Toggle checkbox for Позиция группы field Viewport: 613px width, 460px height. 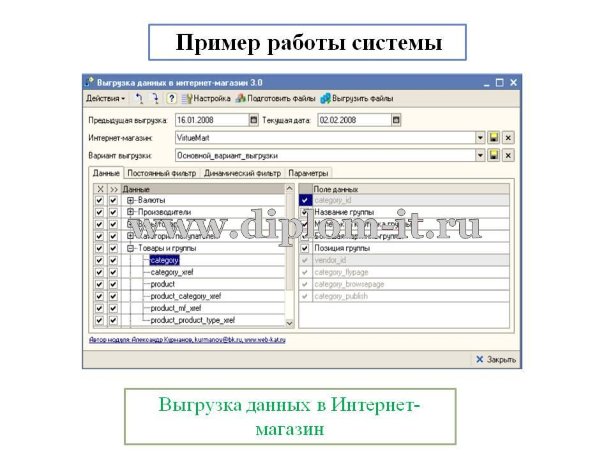[x=305, y=248]
